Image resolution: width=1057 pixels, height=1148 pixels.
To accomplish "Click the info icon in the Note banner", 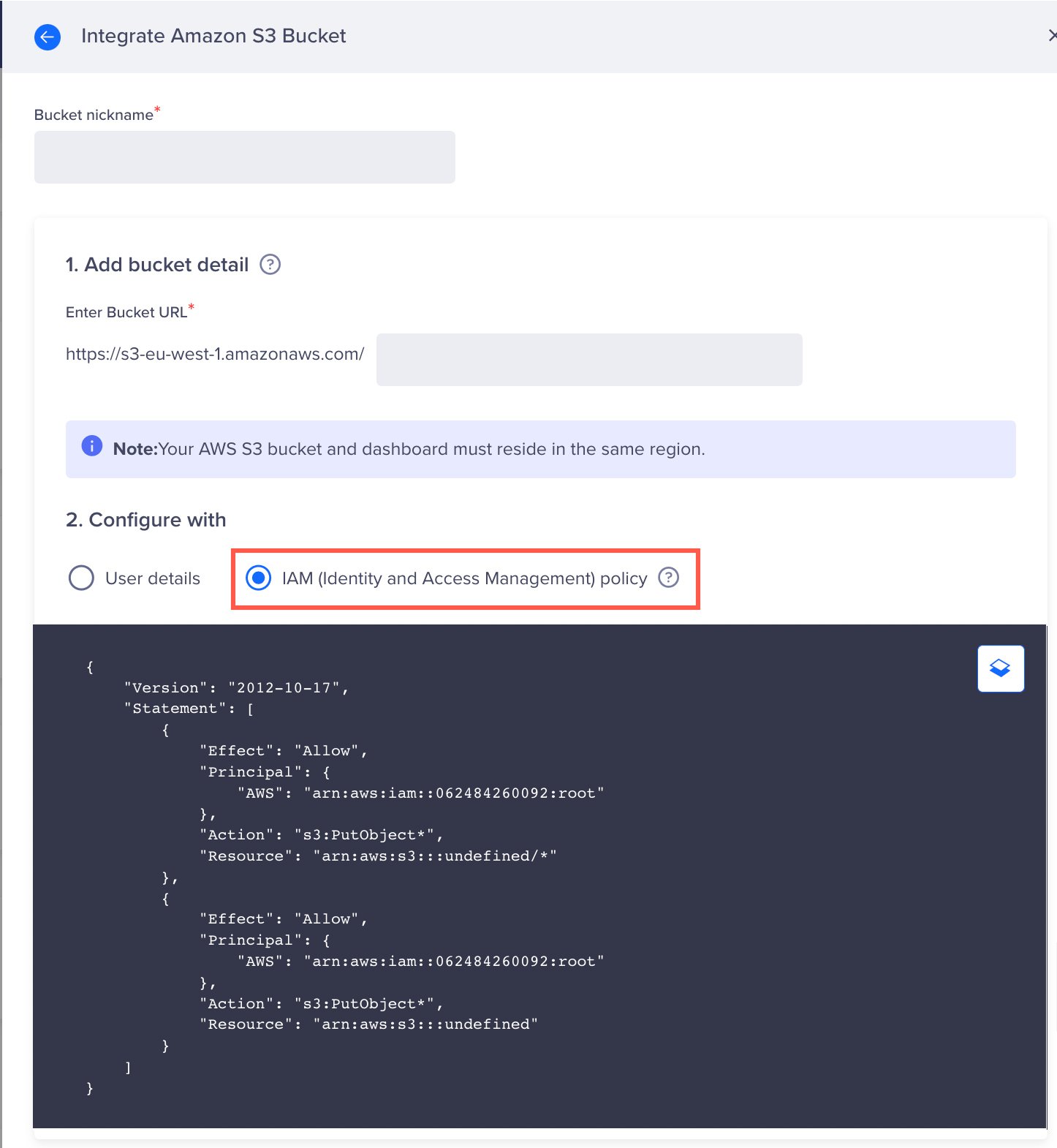I will 92,446.
